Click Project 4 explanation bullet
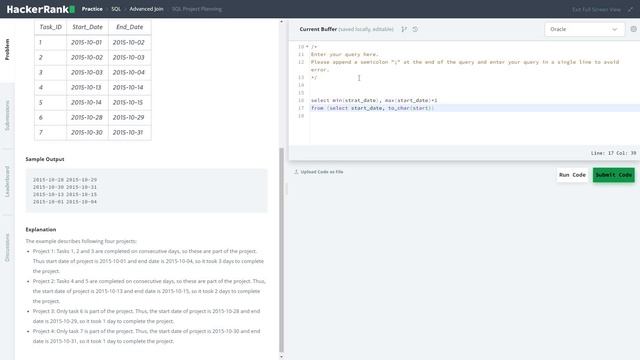 click(x=146, y=336)
